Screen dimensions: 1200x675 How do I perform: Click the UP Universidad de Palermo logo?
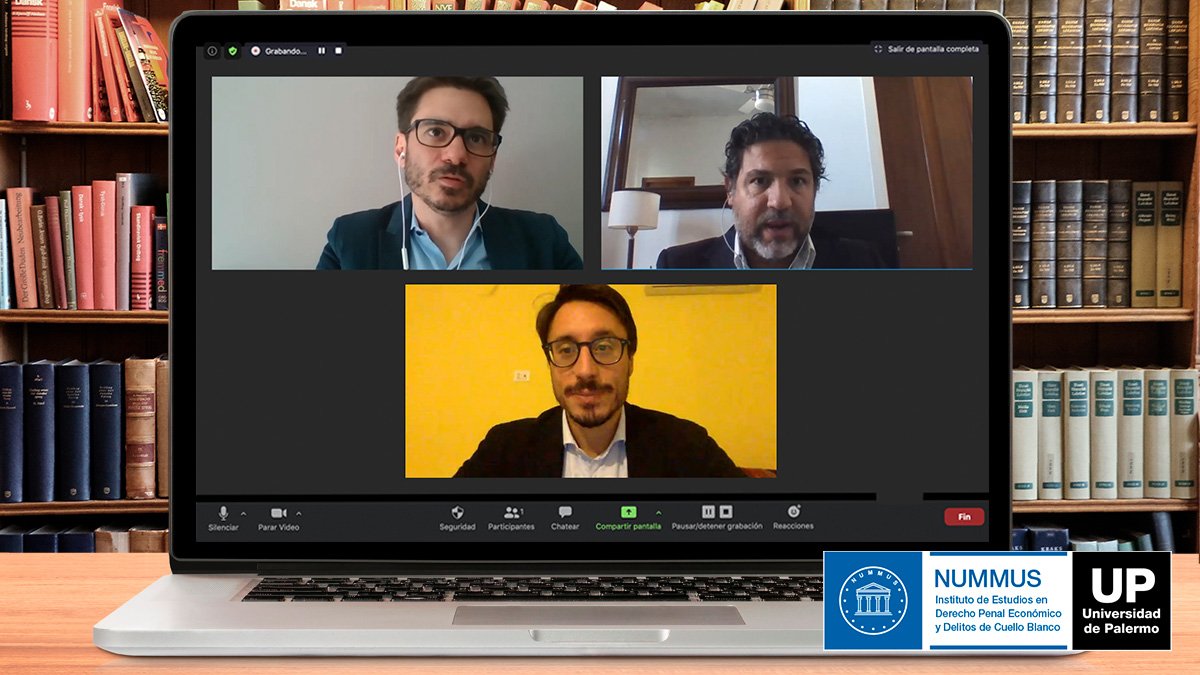1121,601
